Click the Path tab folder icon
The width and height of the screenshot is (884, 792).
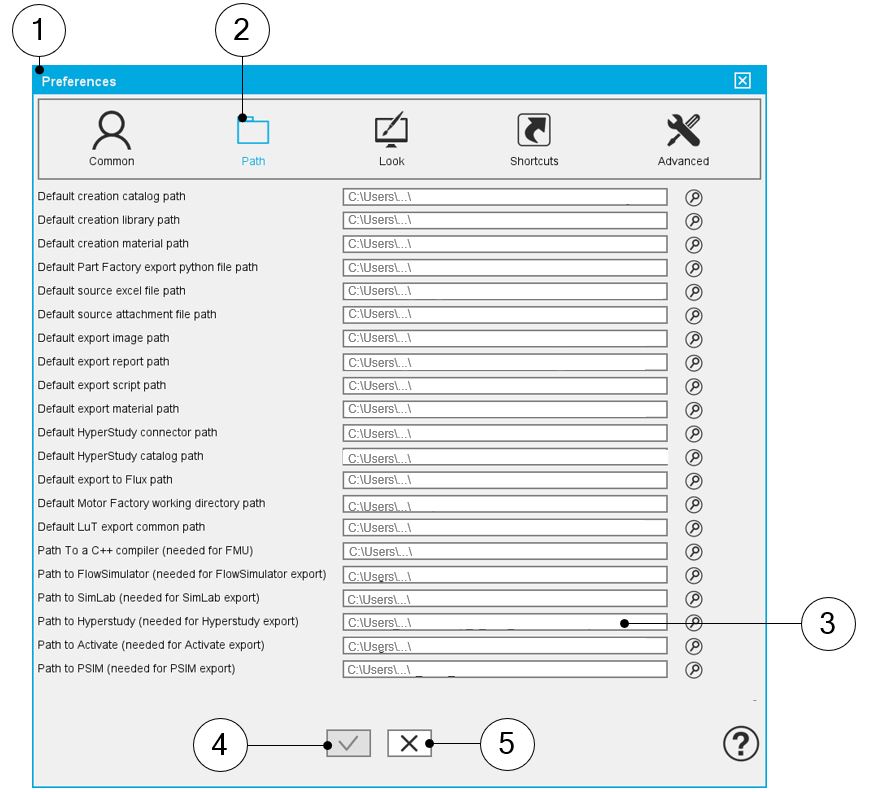[253, 131]
